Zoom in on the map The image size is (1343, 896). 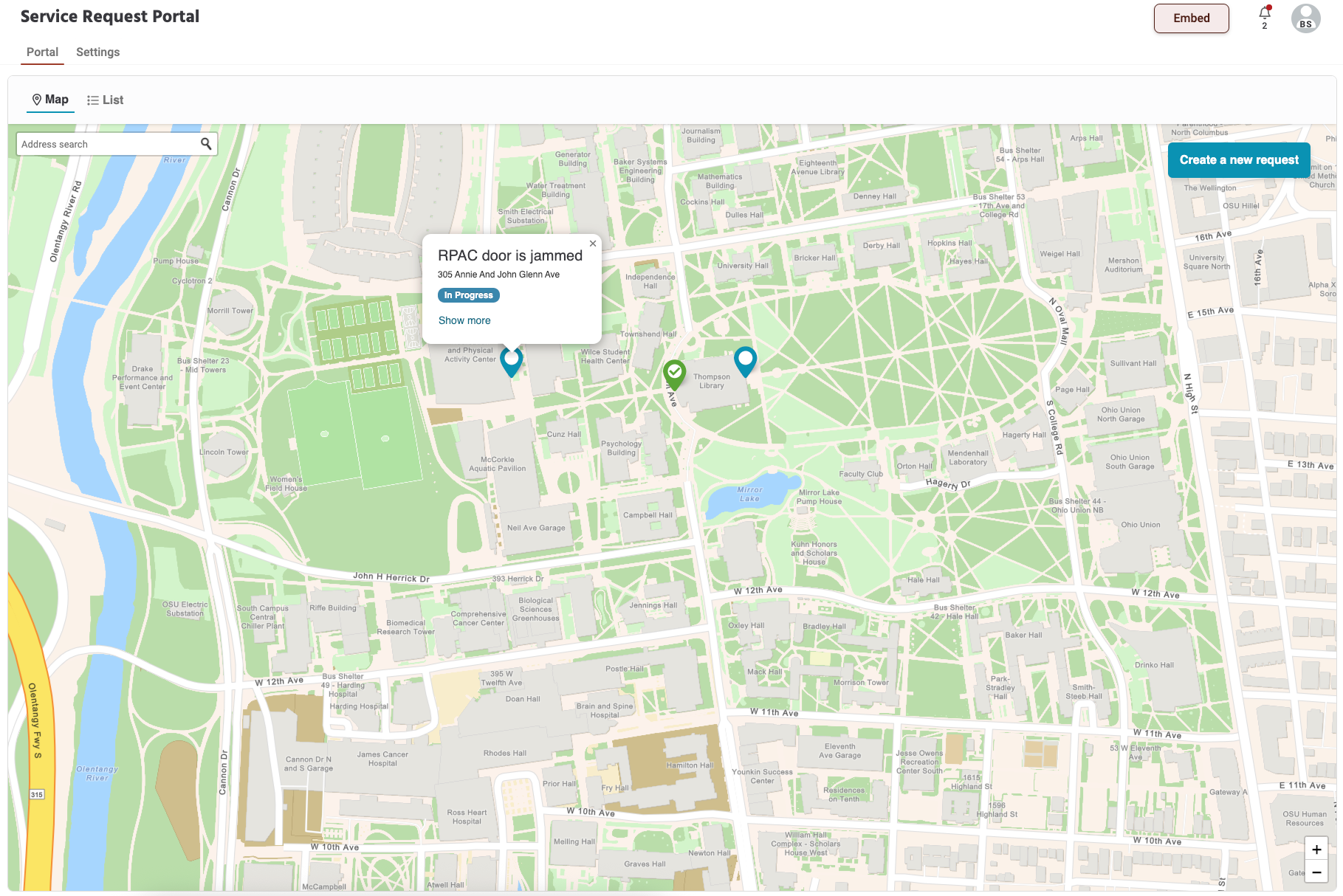1316,850
